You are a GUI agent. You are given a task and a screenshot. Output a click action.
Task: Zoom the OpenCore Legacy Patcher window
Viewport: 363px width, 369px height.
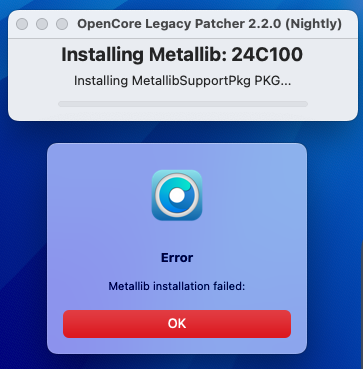(62, 24)
